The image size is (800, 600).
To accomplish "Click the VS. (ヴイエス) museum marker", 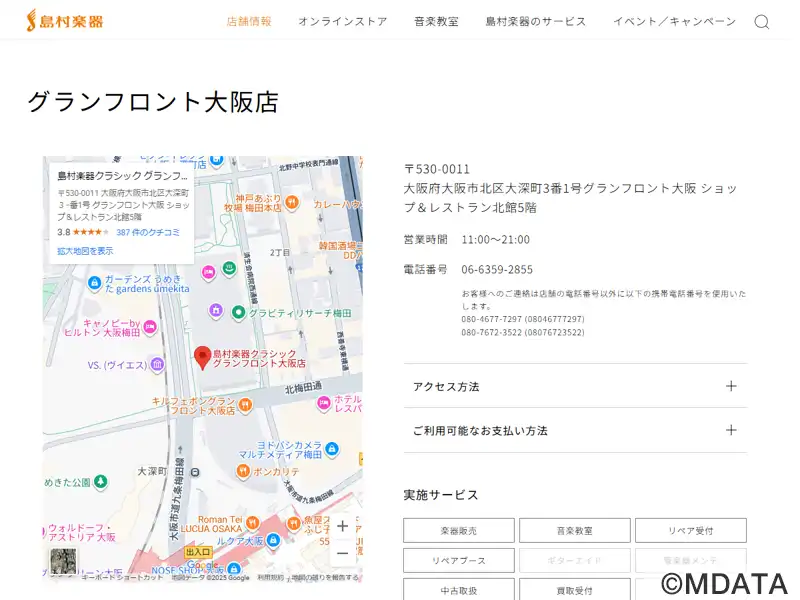I will [x=156, y=366].
